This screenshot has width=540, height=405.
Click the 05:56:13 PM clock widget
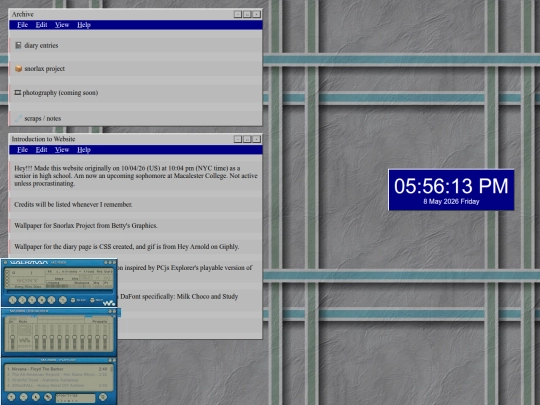point(451,189)
